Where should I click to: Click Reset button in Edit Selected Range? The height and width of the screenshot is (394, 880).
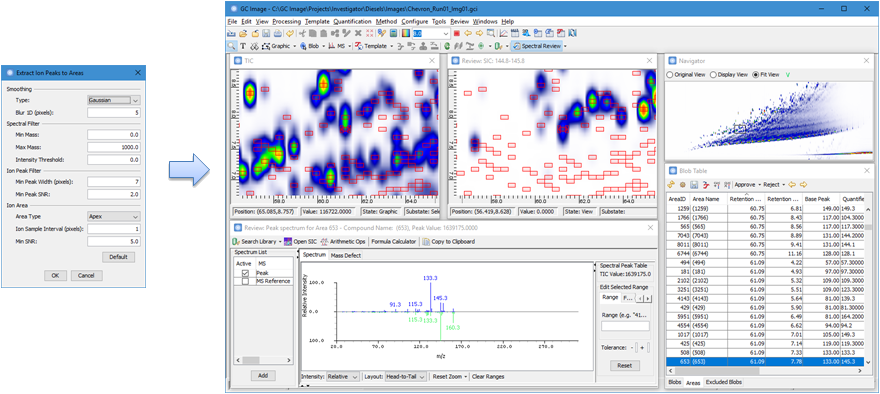(625, 365)
